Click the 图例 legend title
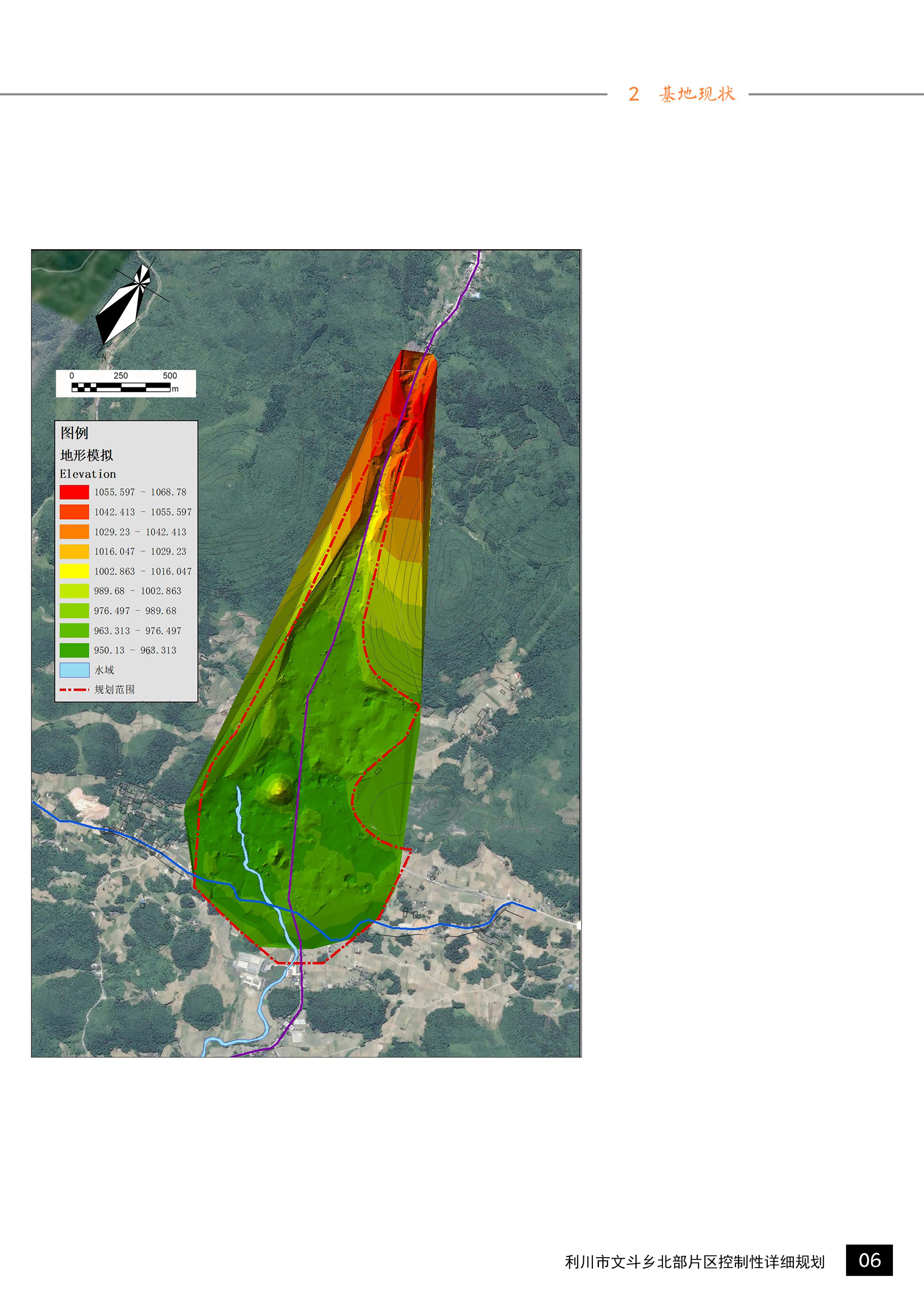924x1307 pixels. click(75, 433)
